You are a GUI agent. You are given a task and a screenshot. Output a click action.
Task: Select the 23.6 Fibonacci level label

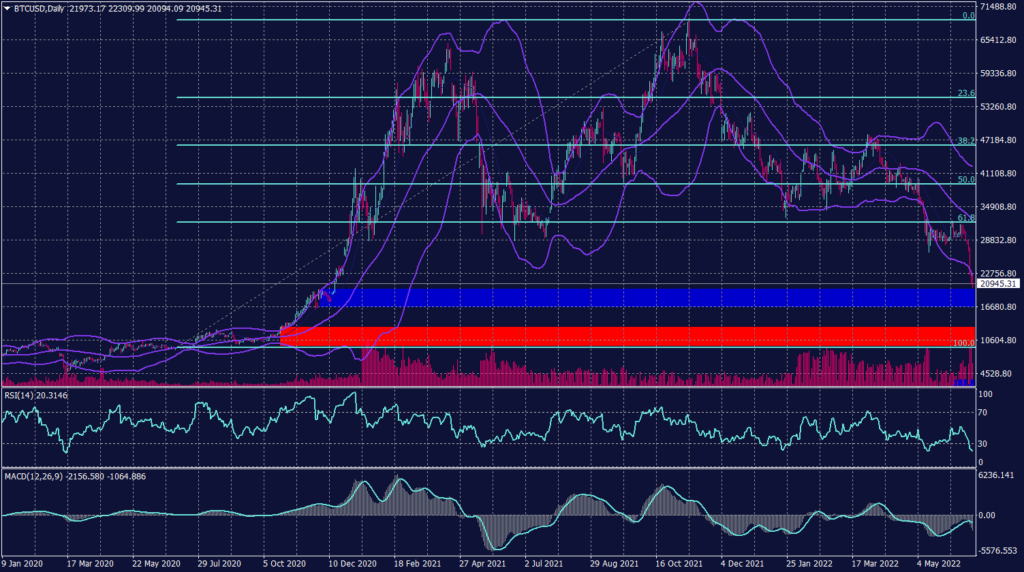point(965,93)
